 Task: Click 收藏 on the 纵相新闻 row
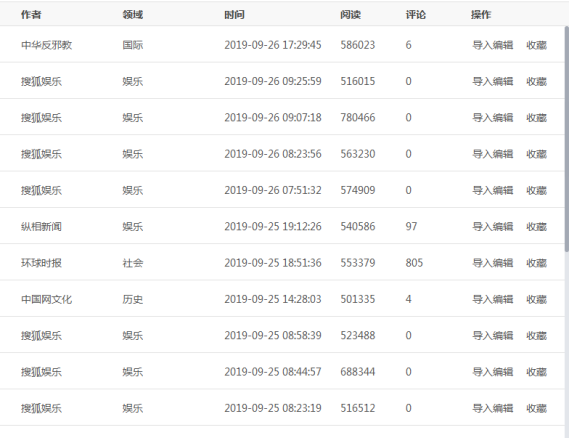tap(537, 227)
